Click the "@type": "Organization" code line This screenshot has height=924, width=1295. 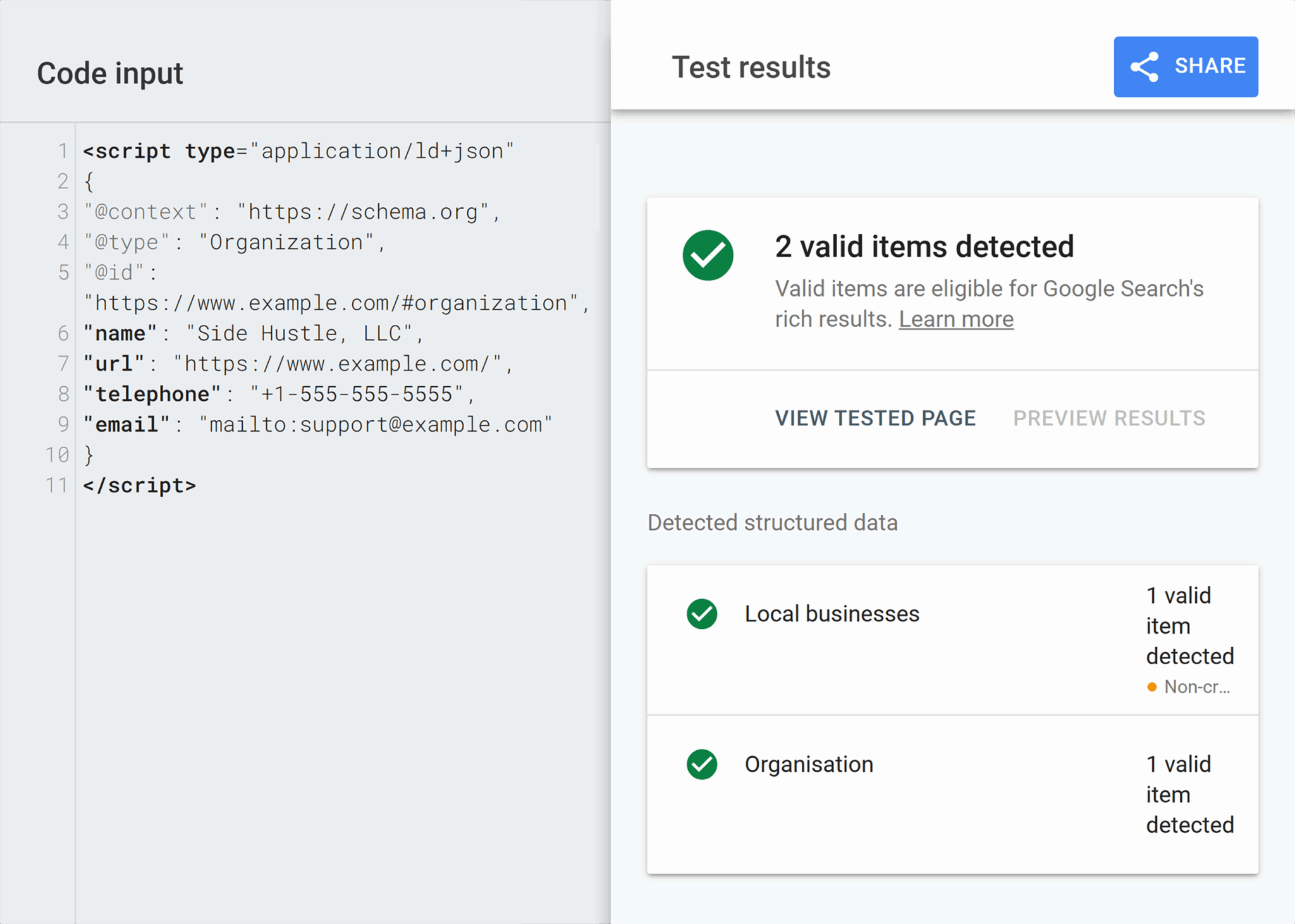coord(234,242)
